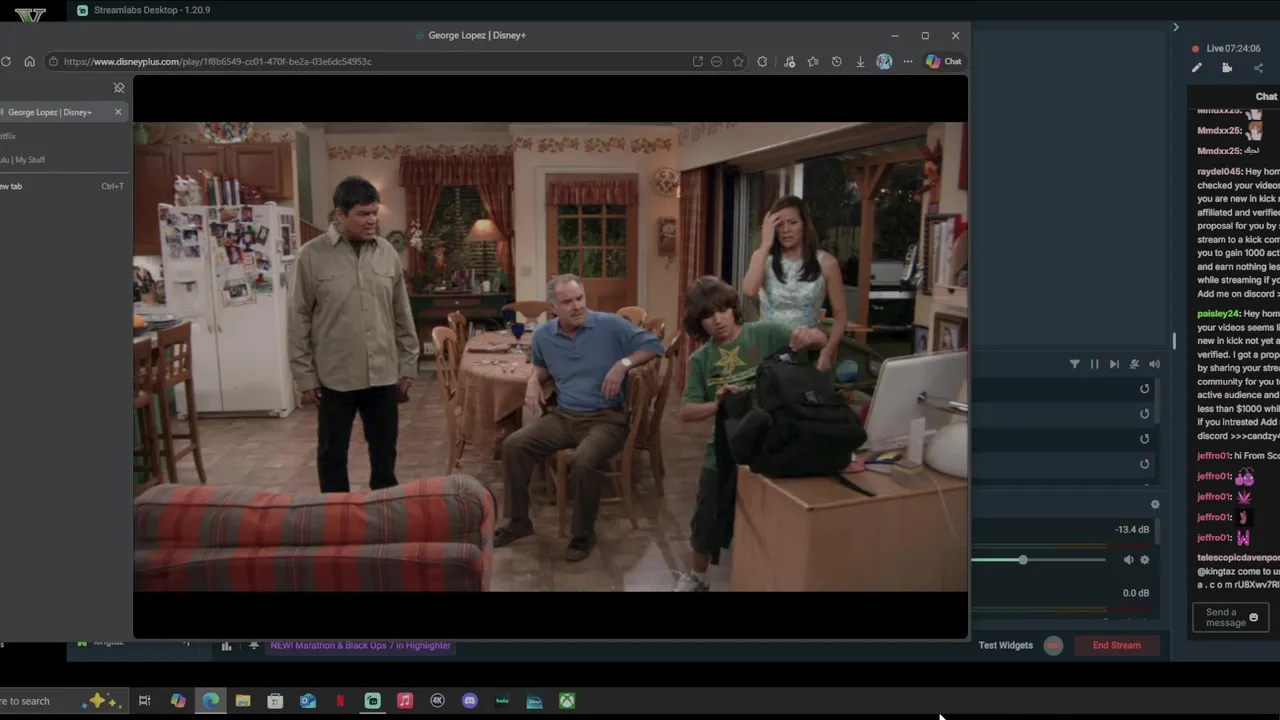This screenshot has height=720, width=1280.
Task: Open browser history icon
Action: coord(836,61)
